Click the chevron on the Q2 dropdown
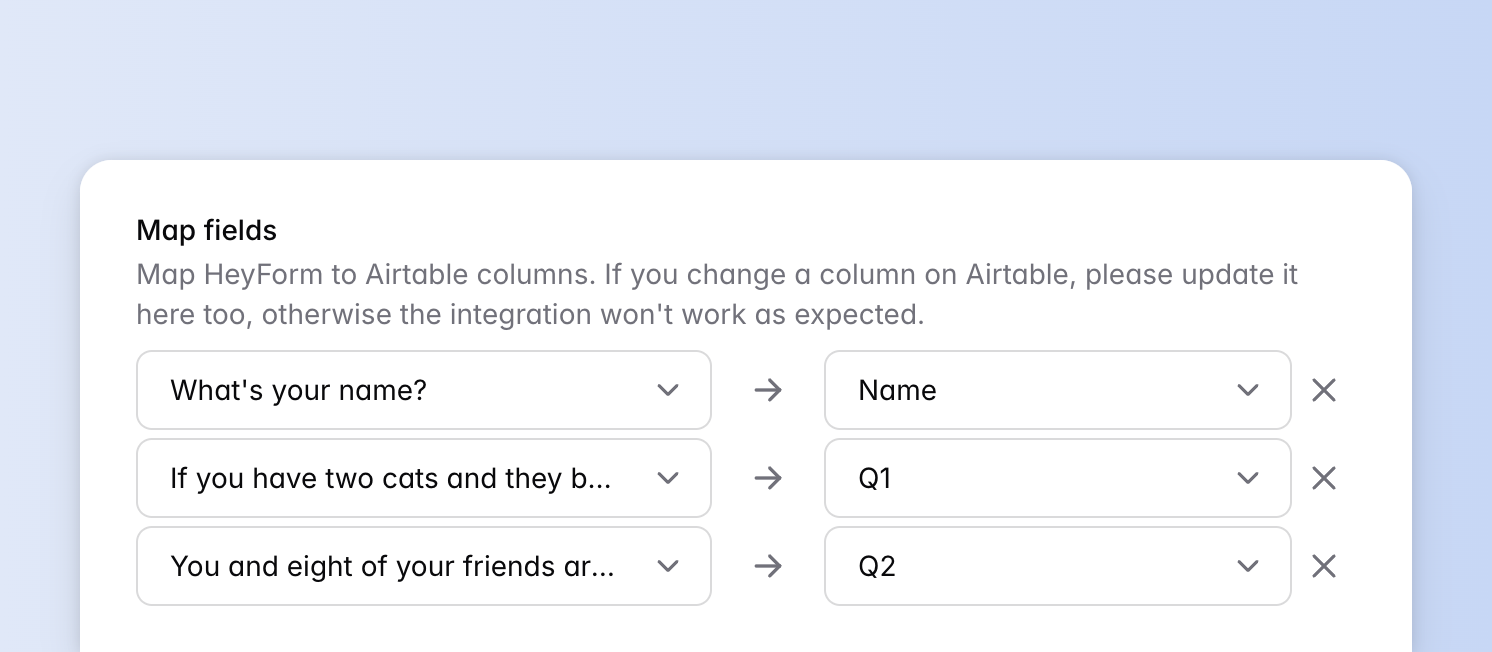Viewport: 1492px width, 652px height. (1247, 566)
